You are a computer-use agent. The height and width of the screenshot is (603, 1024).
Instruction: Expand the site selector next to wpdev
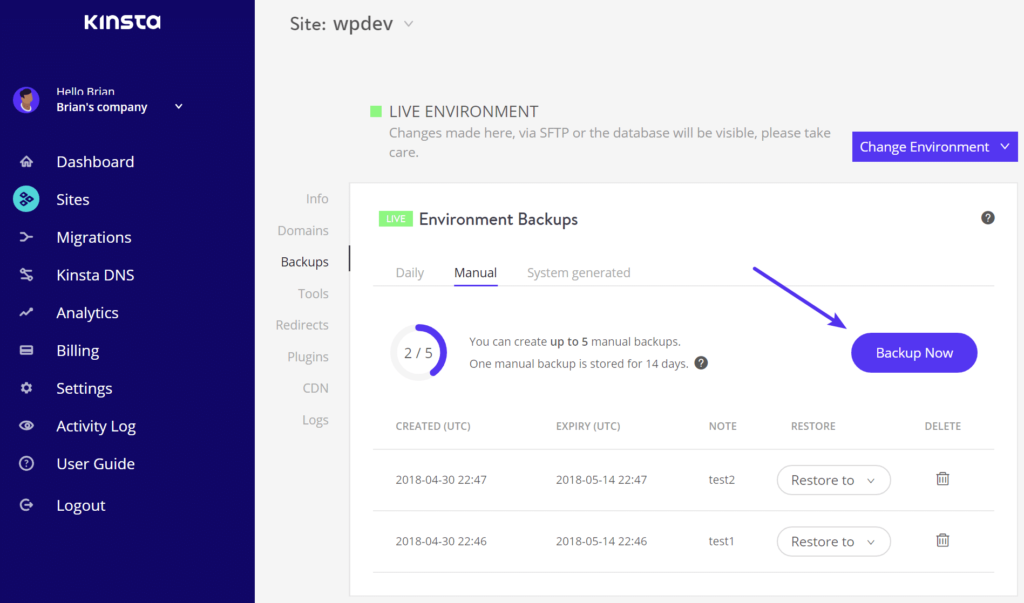pos(408,24)
